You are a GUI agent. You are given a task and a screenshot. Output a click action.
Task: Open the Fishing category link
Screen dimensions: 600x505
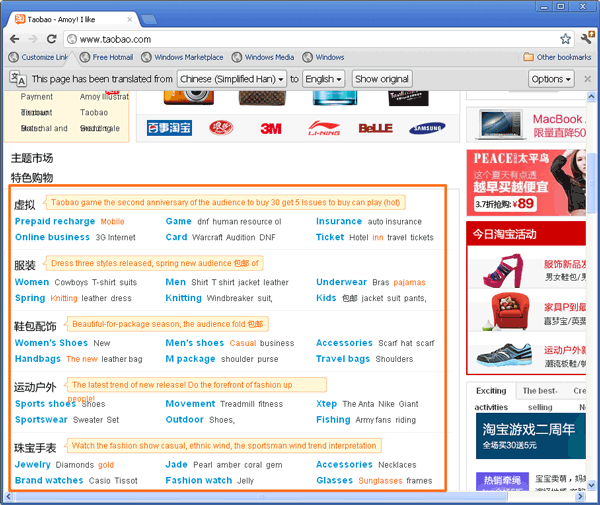(x=333, y=420)
